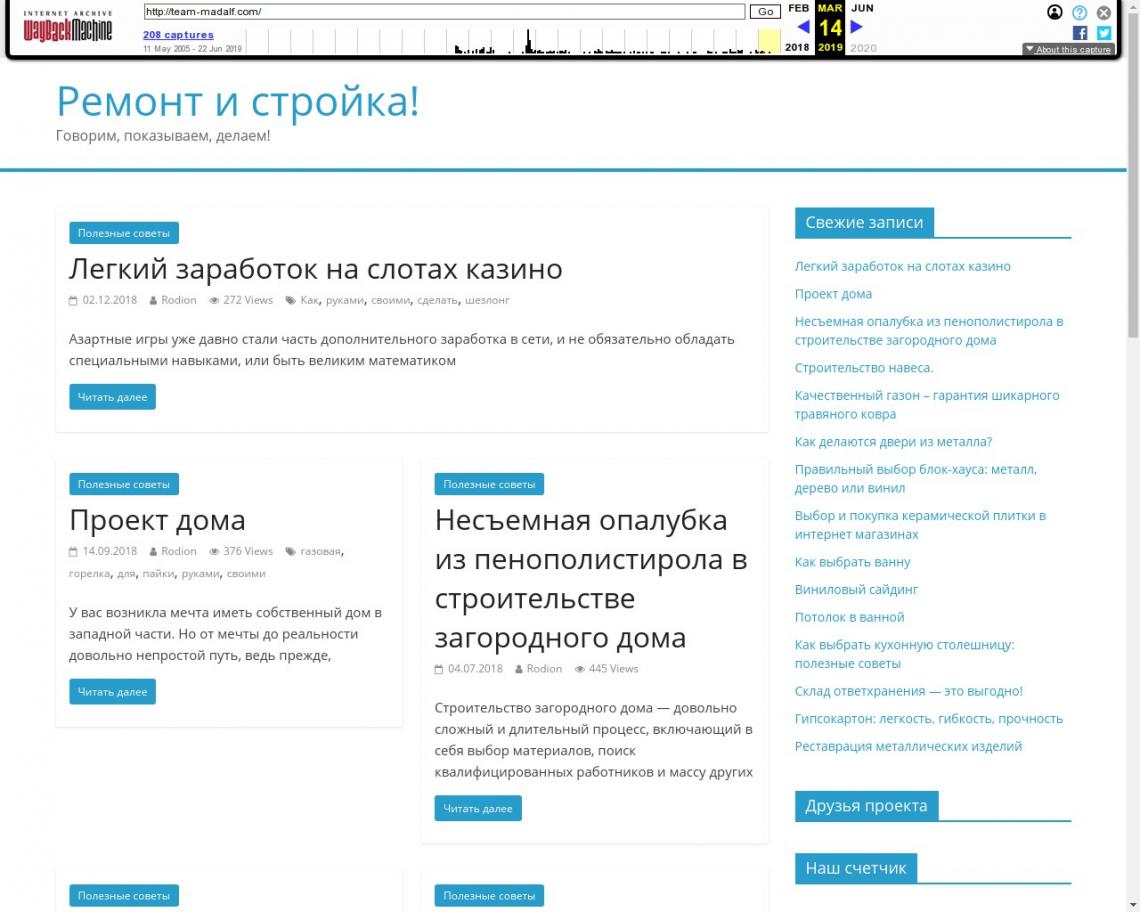The width and height of the screenshot is (1140, 912).
Task: Open the bottom-right Полезные советы category button
Action: point(489,895)
